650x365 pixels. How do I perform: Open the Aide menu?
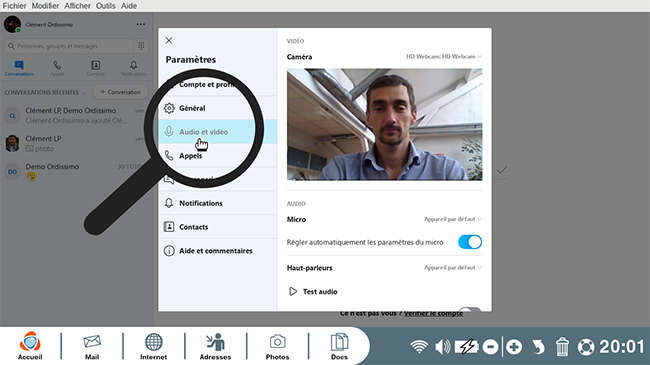coord(129,6)
